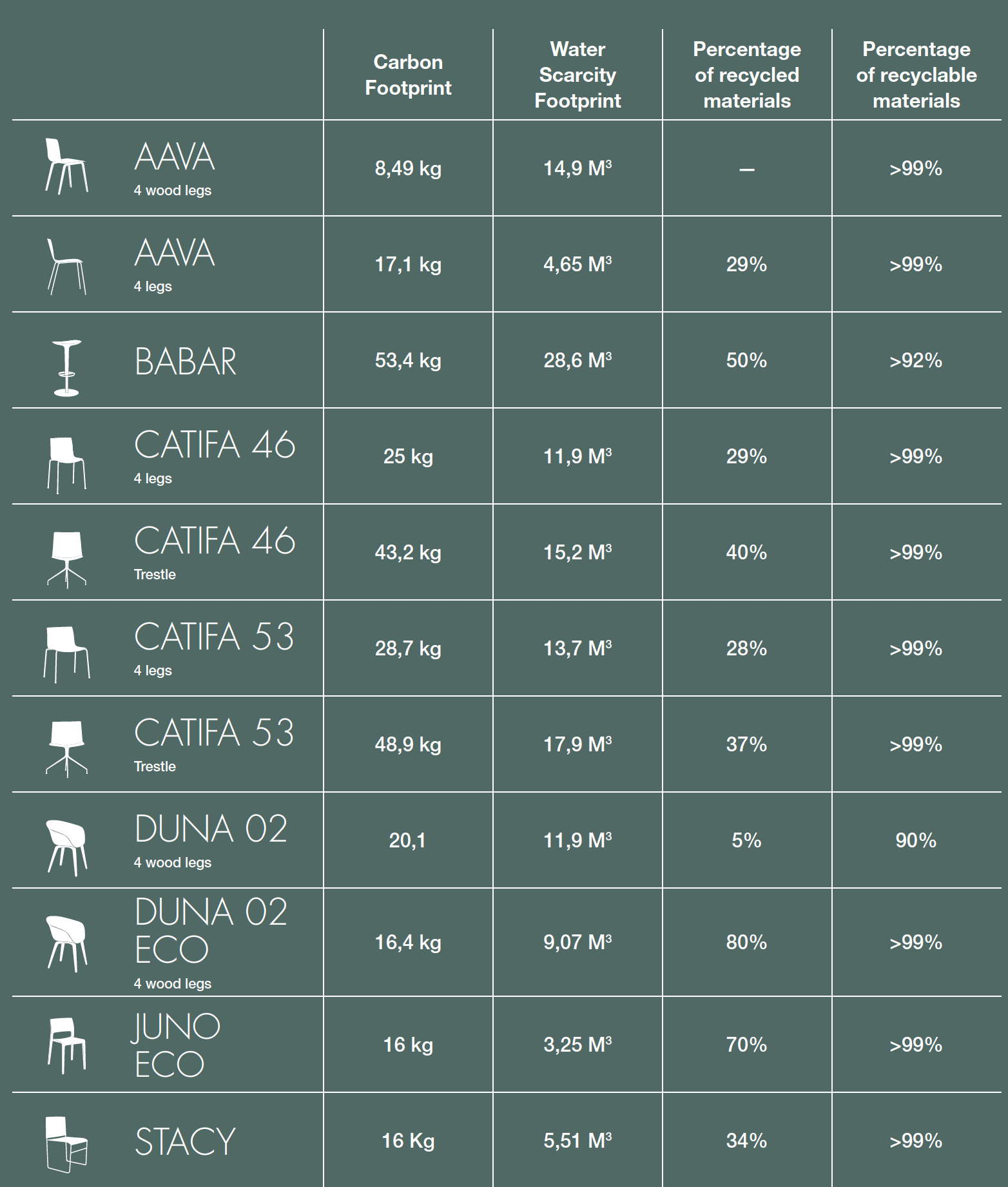
Task: Select the 3,25 M³ water footprint value
Action: click(577, 1045)
